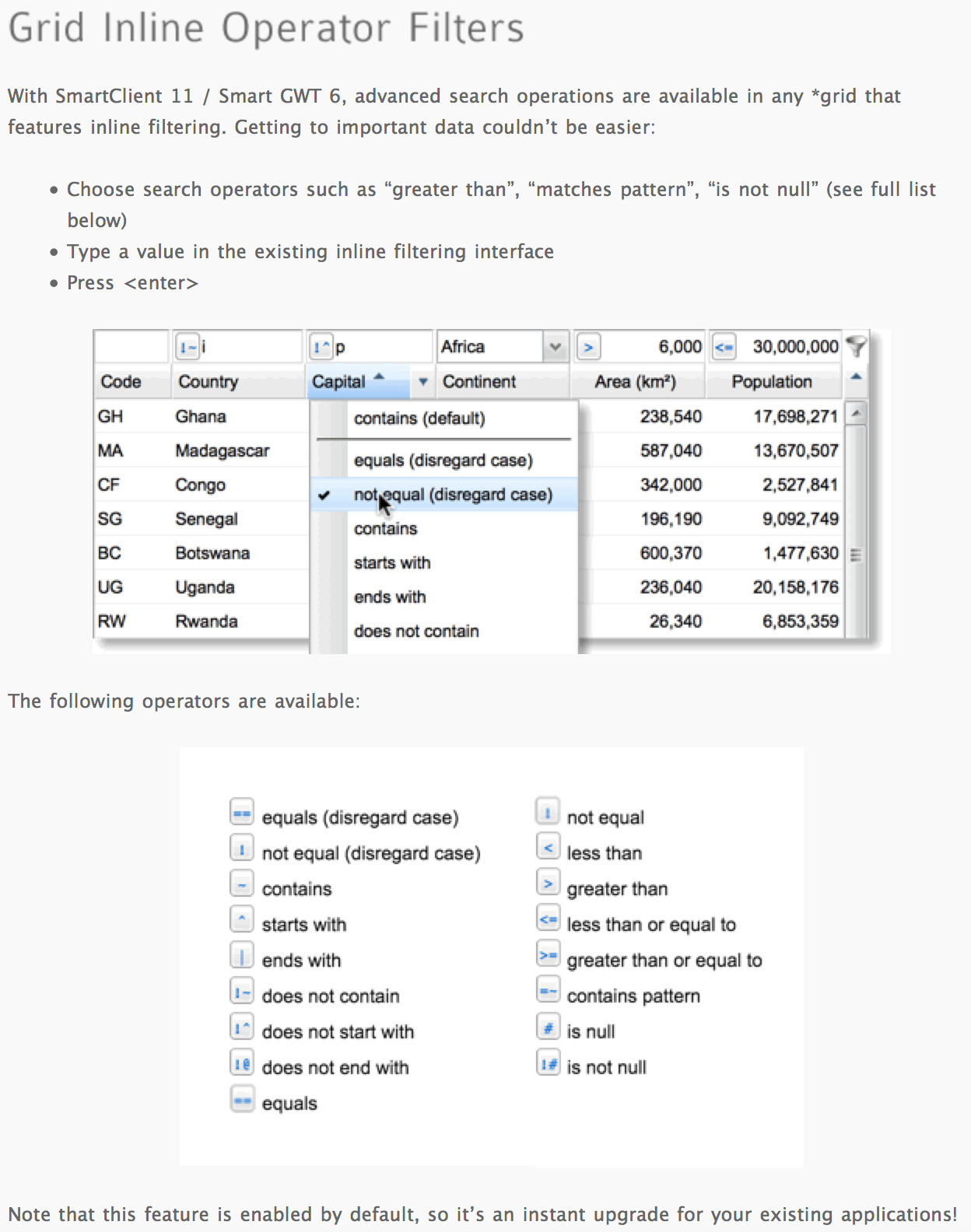Sort by the Country column header
The height and width of the screenshot is (1232, 971).
(237, 382)
